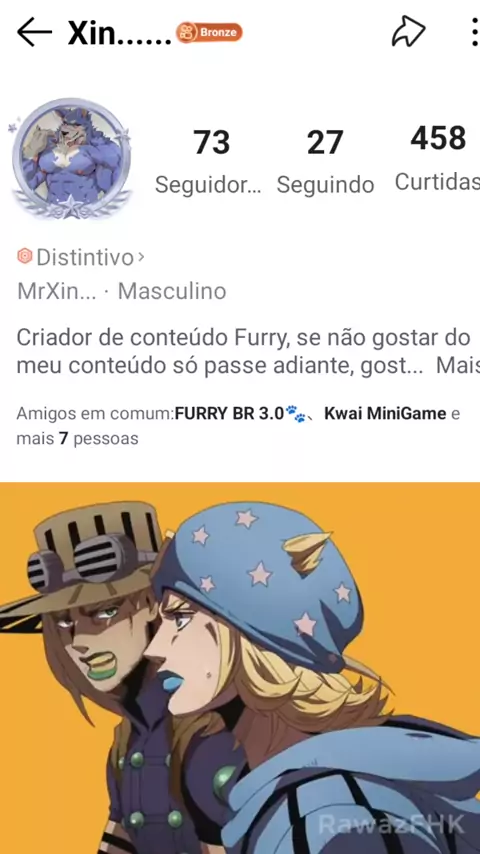Tap the Bronze creator badge
This screenshot has height=854, width=480.
coord(209,32)
